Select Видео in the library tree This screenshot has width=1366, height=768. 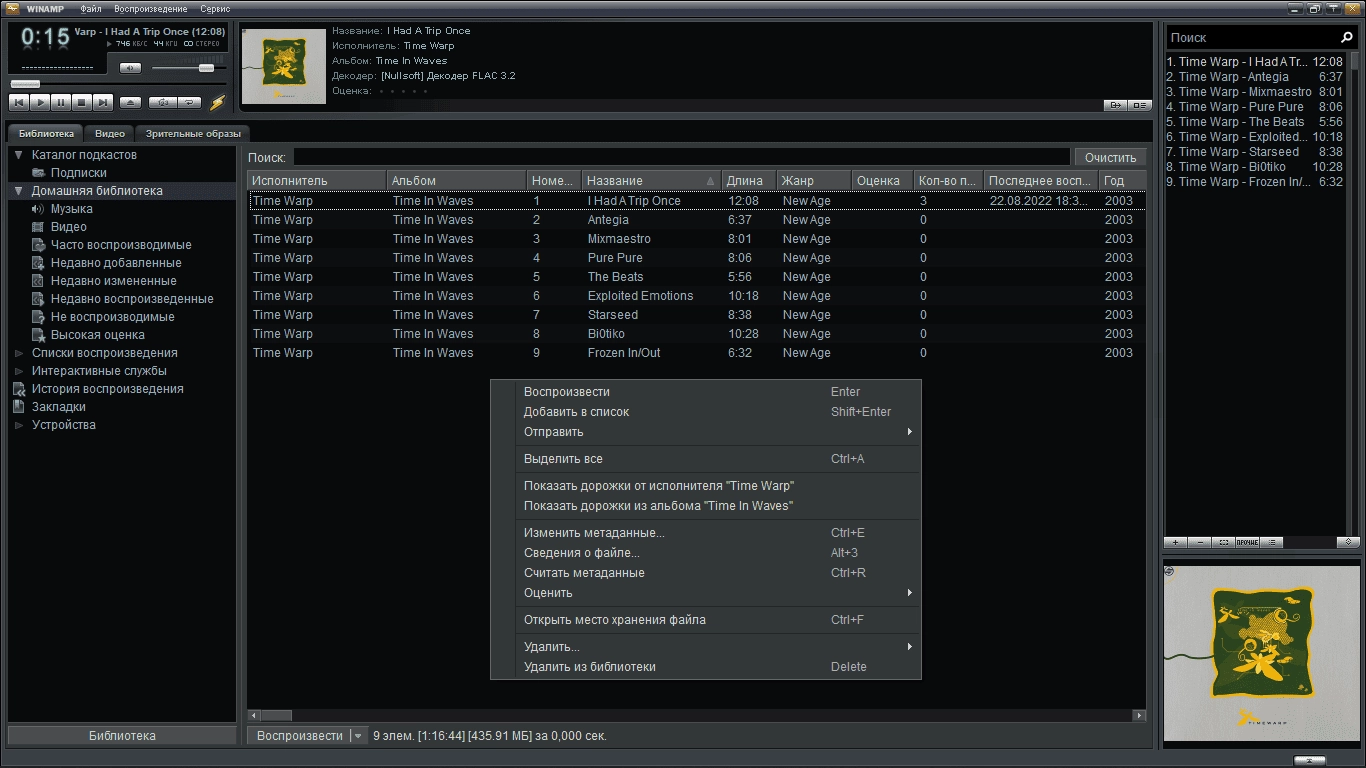point(68,227)
